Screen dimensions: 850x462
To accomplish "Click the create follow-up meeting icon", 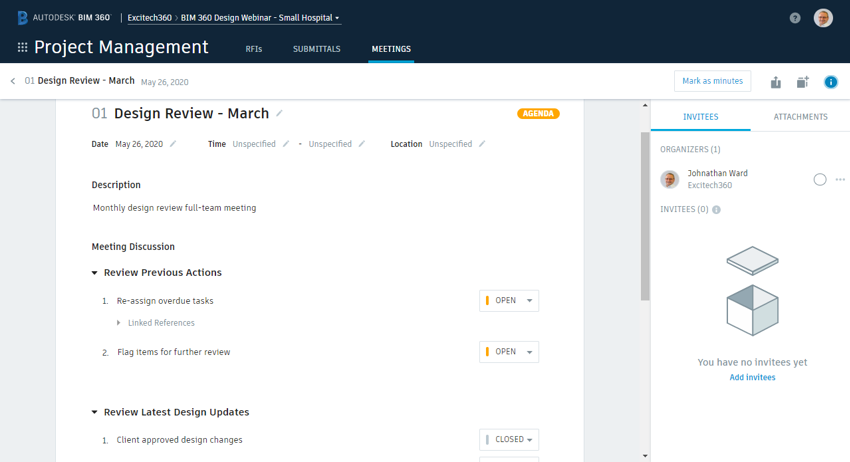I will coord(802,82).
